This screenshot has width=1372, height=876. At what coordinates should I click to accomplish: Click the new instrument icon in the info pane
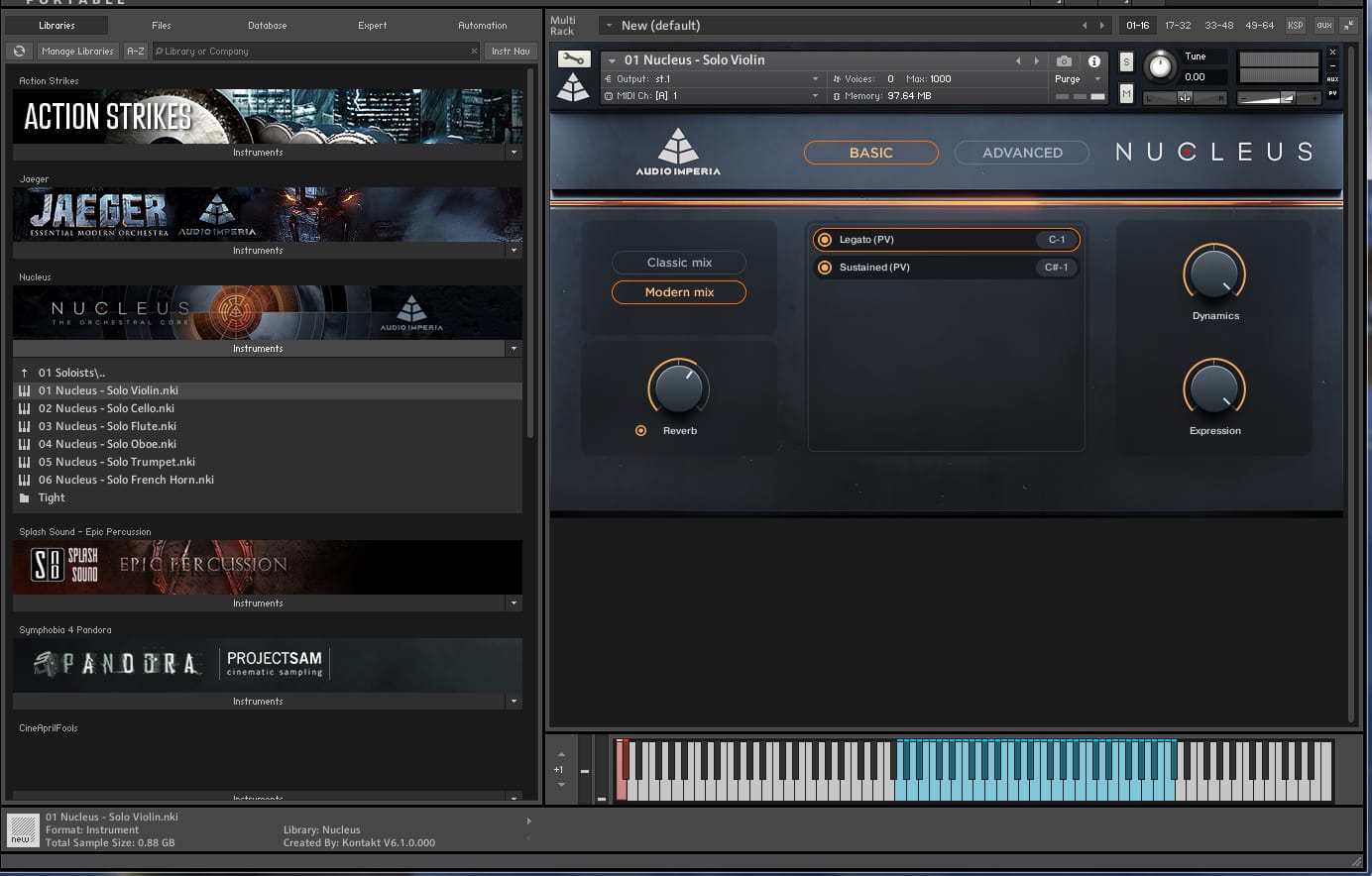pyautogui.click(x=23, y=829)
